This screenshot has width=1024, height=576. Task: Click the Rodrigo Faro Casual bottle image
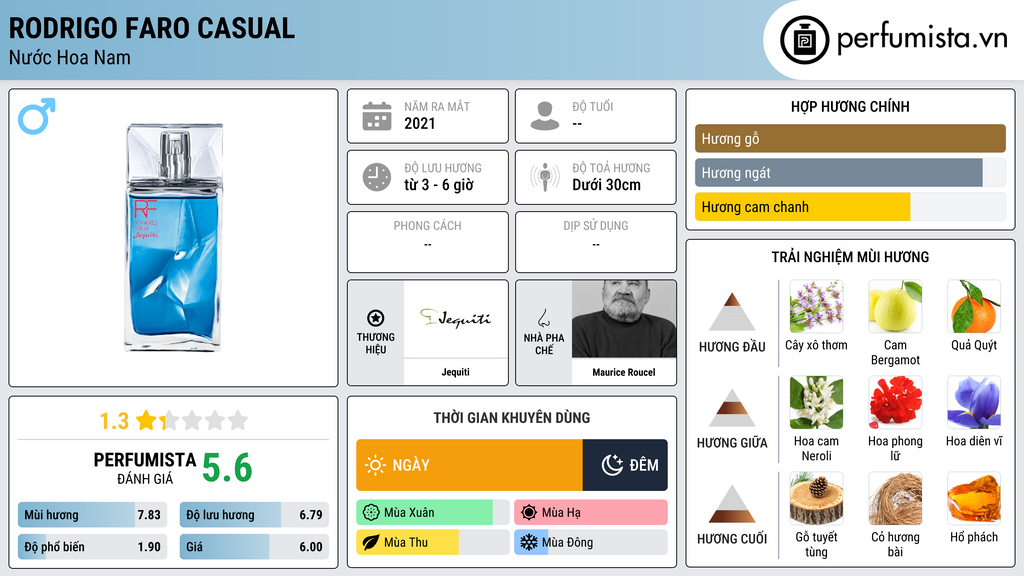coord(174,237)
